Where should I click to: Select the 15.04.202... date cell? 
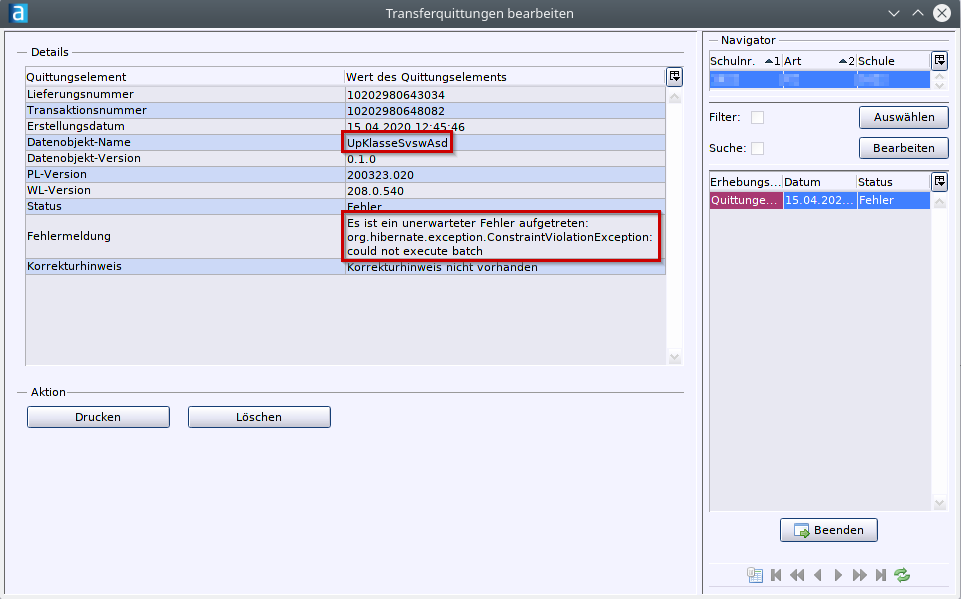tap(820, 200)
